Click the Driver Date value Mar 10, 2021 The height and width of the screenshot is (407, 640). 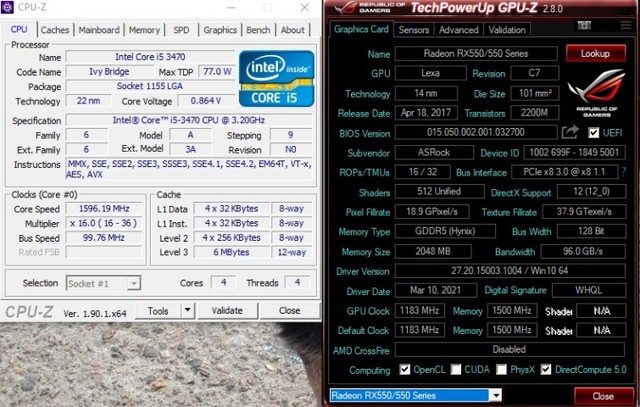pyautogui.click(x=436, y=290)
